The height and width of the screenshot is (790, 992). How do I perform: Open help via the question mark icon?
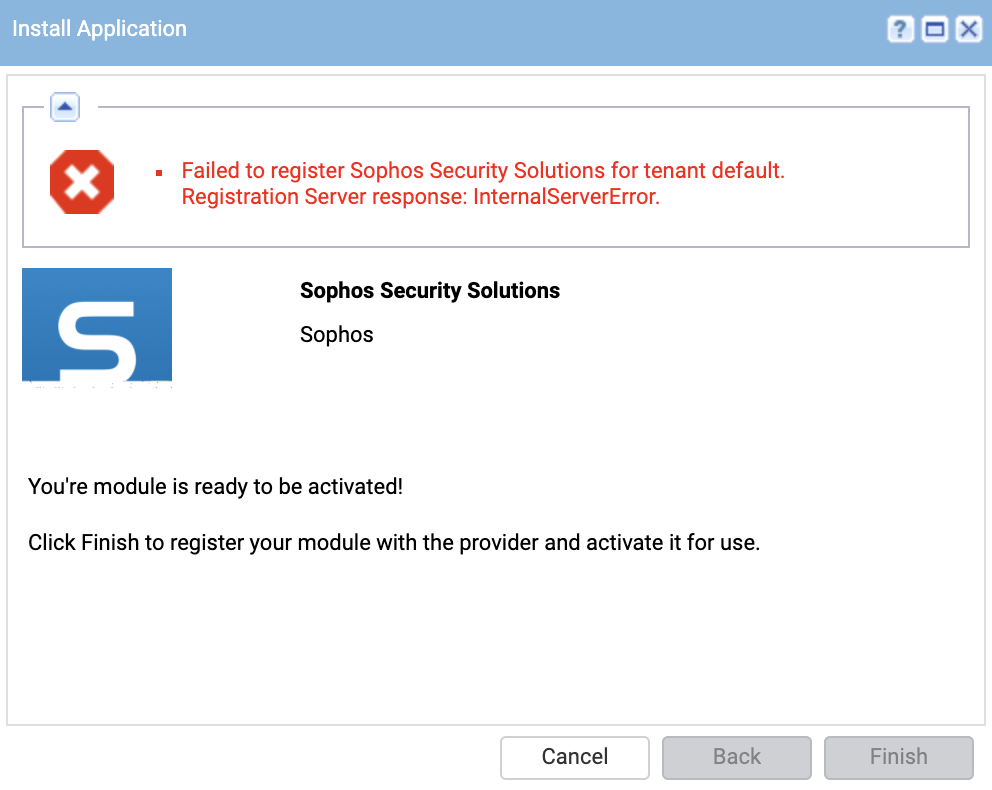click(x=900, y=30)
